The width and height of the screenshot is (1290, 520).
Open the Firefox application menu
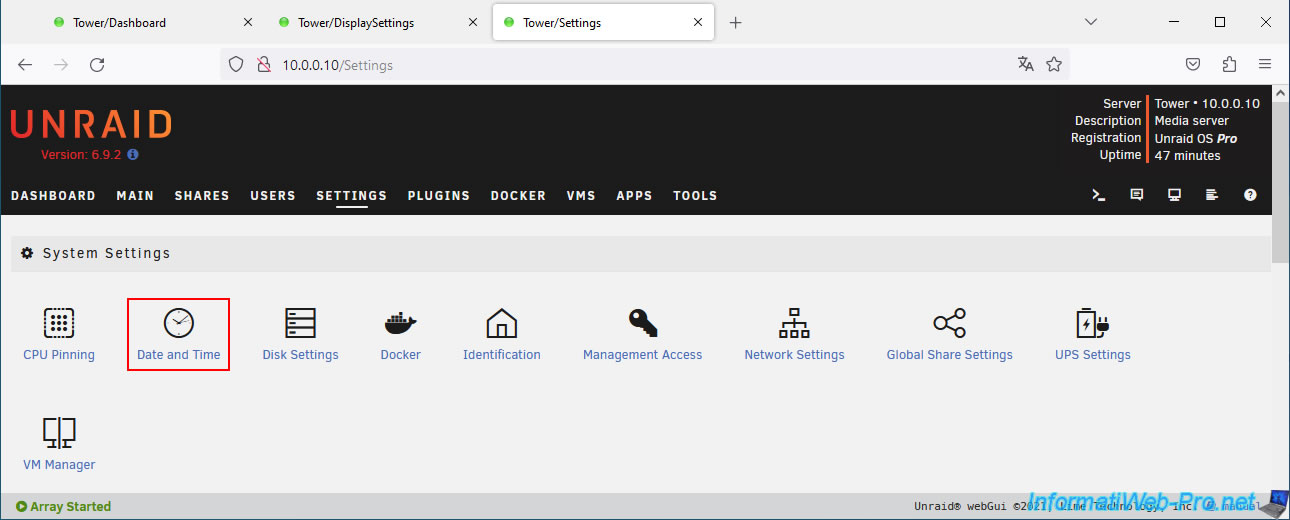click(x=1265, y=65)
